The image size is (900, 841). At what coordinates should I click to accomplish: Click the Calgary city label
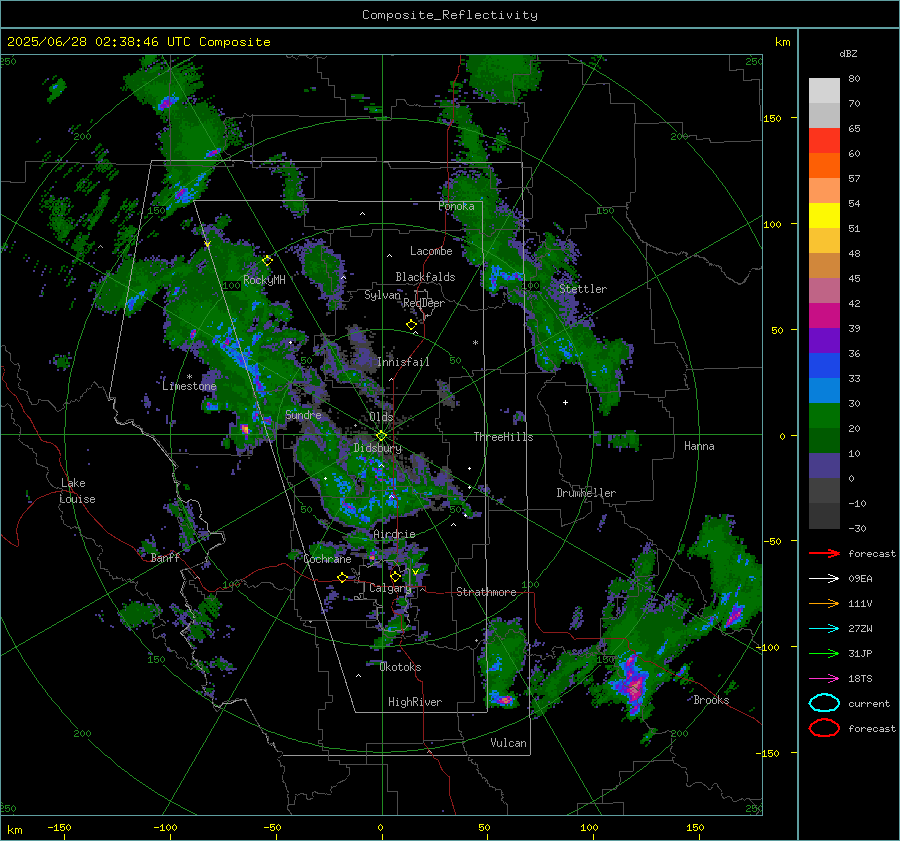[390, 588]
